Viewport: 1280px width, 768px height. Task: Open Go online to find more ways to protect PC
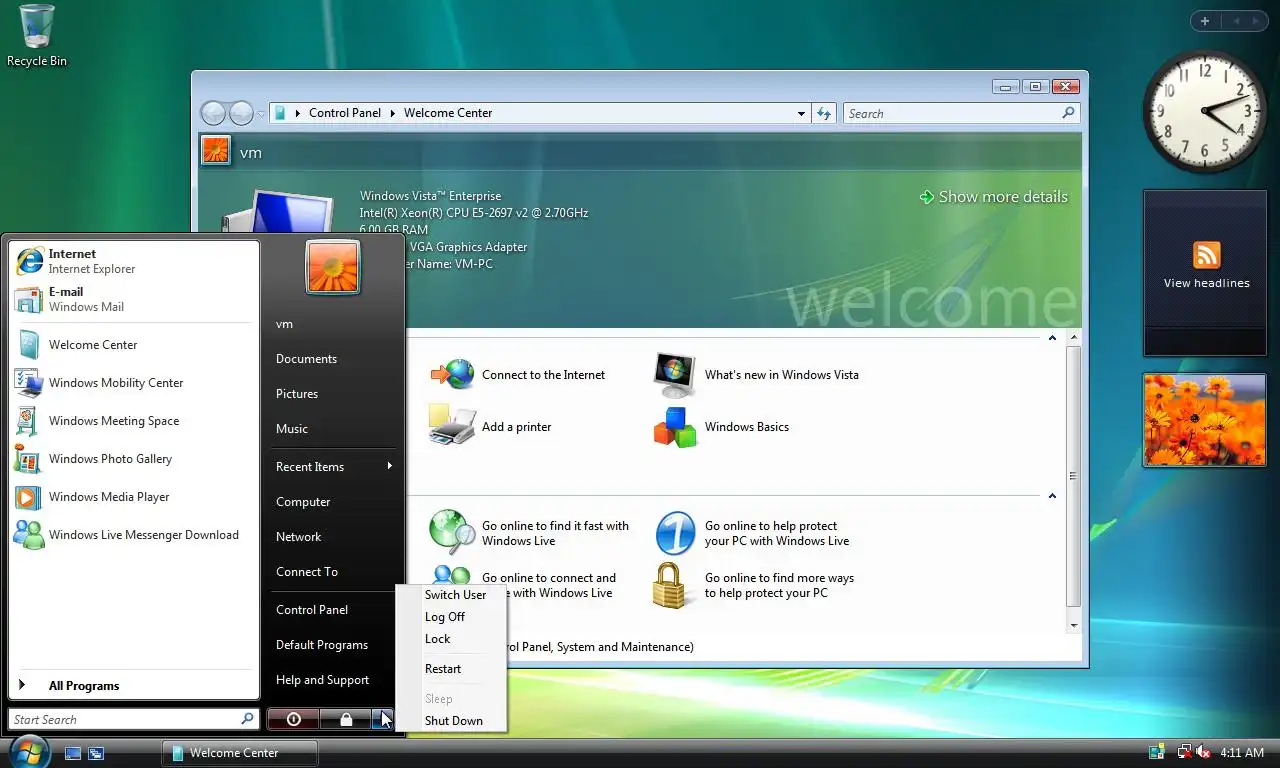click(753, 585)
